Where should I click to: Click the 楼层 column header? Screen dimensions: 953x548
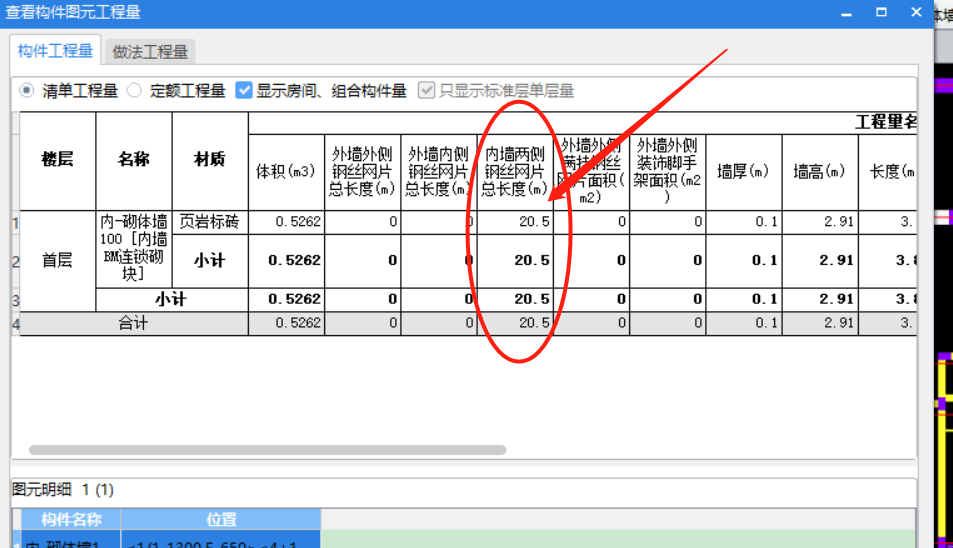point(58,160)
